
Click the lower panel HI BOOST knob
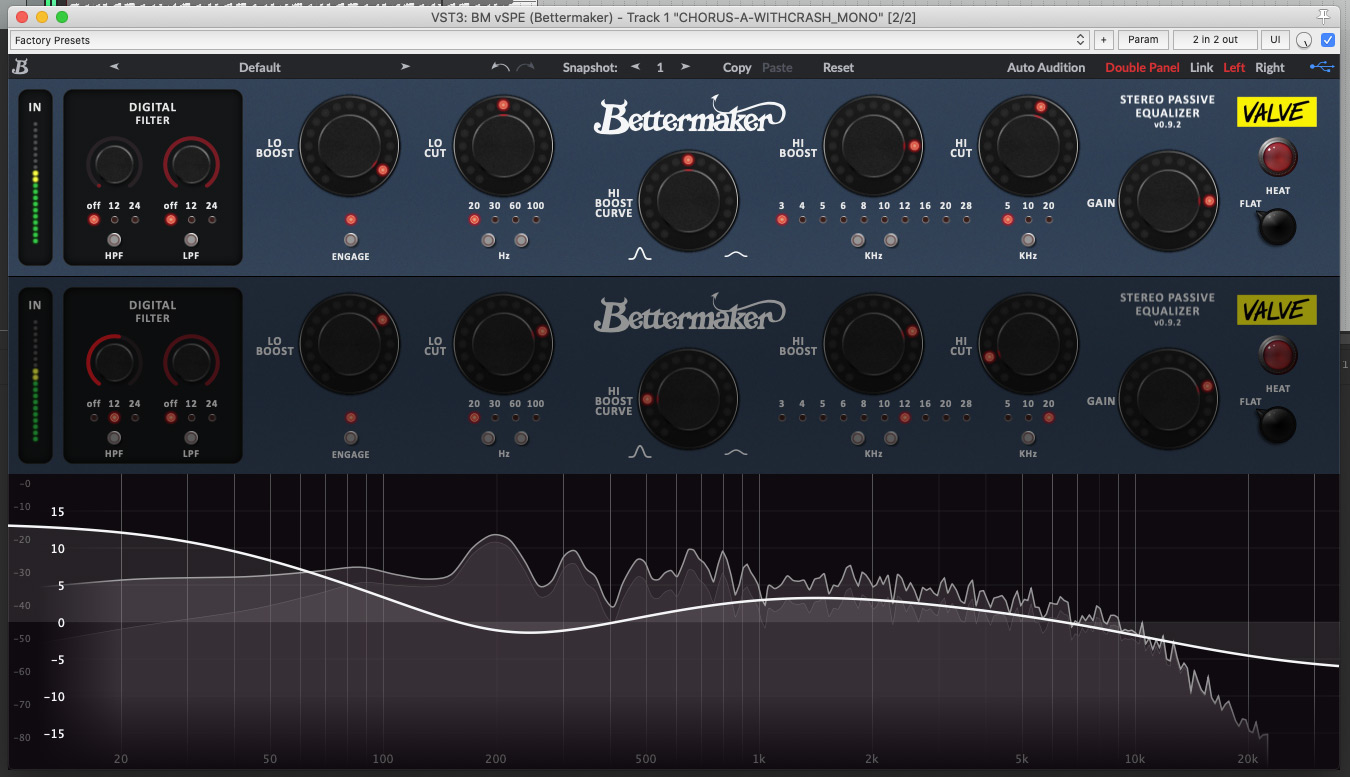[x=873, y=344]
